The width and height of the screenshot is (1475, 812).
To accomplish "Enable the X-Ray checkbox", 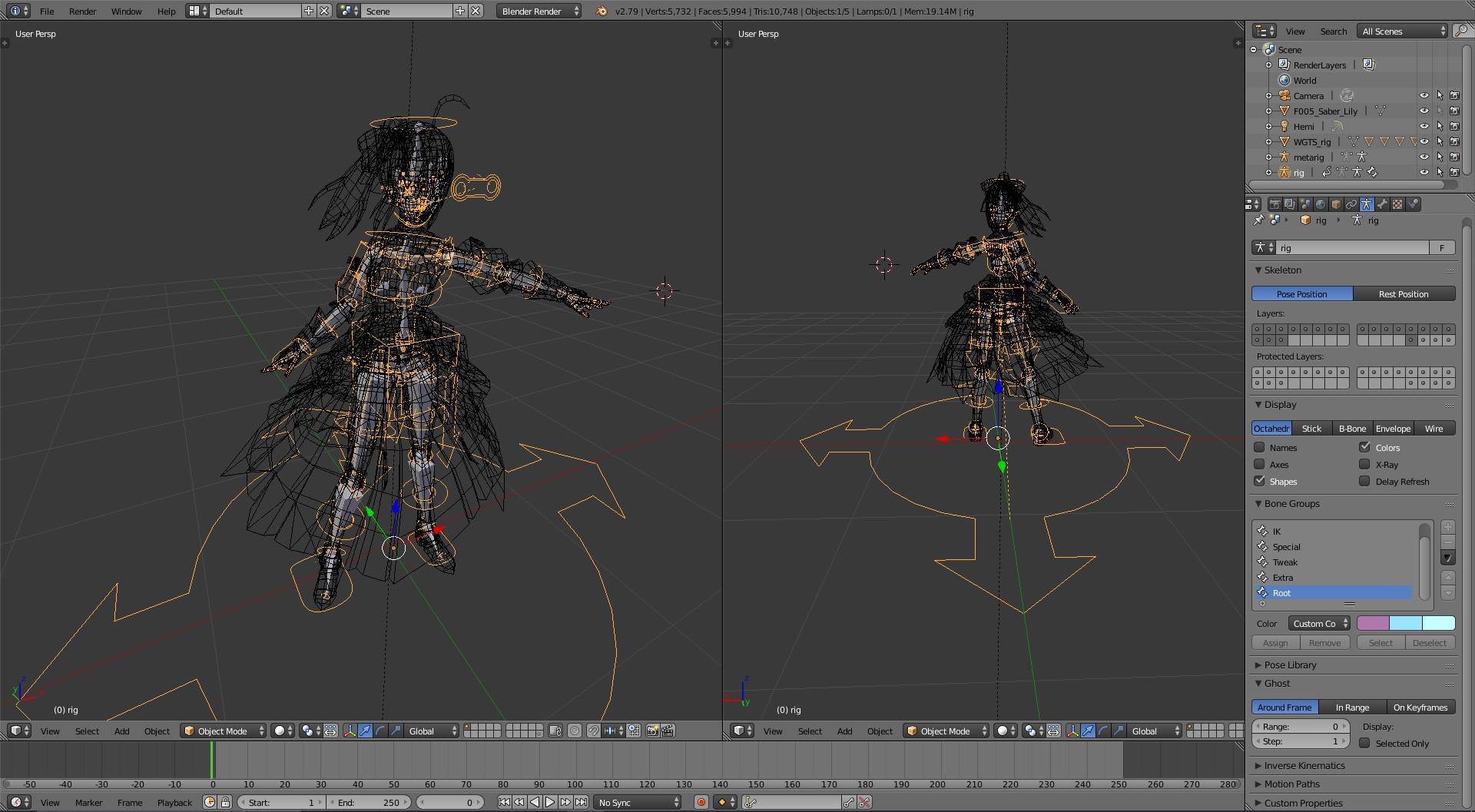I will 1364,464.
